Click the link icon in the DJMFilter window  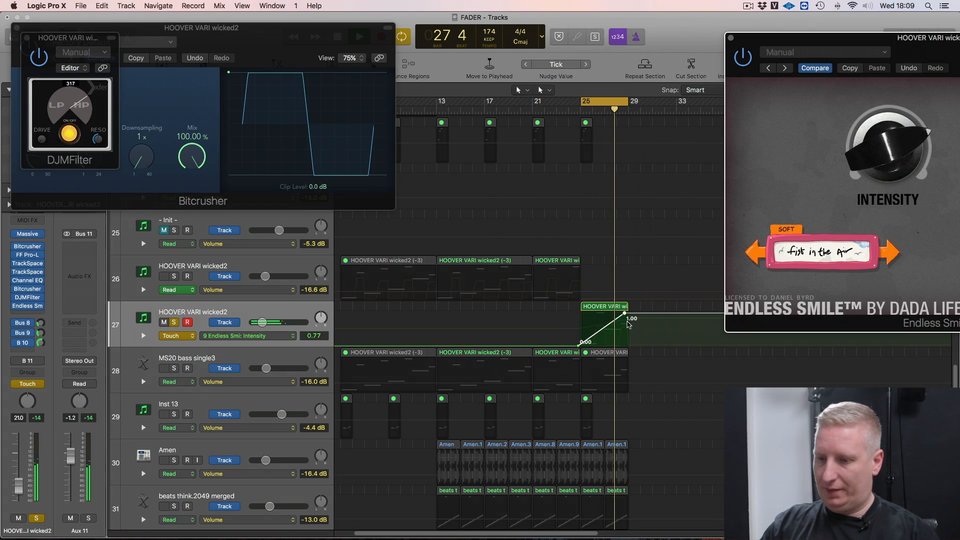102,68
